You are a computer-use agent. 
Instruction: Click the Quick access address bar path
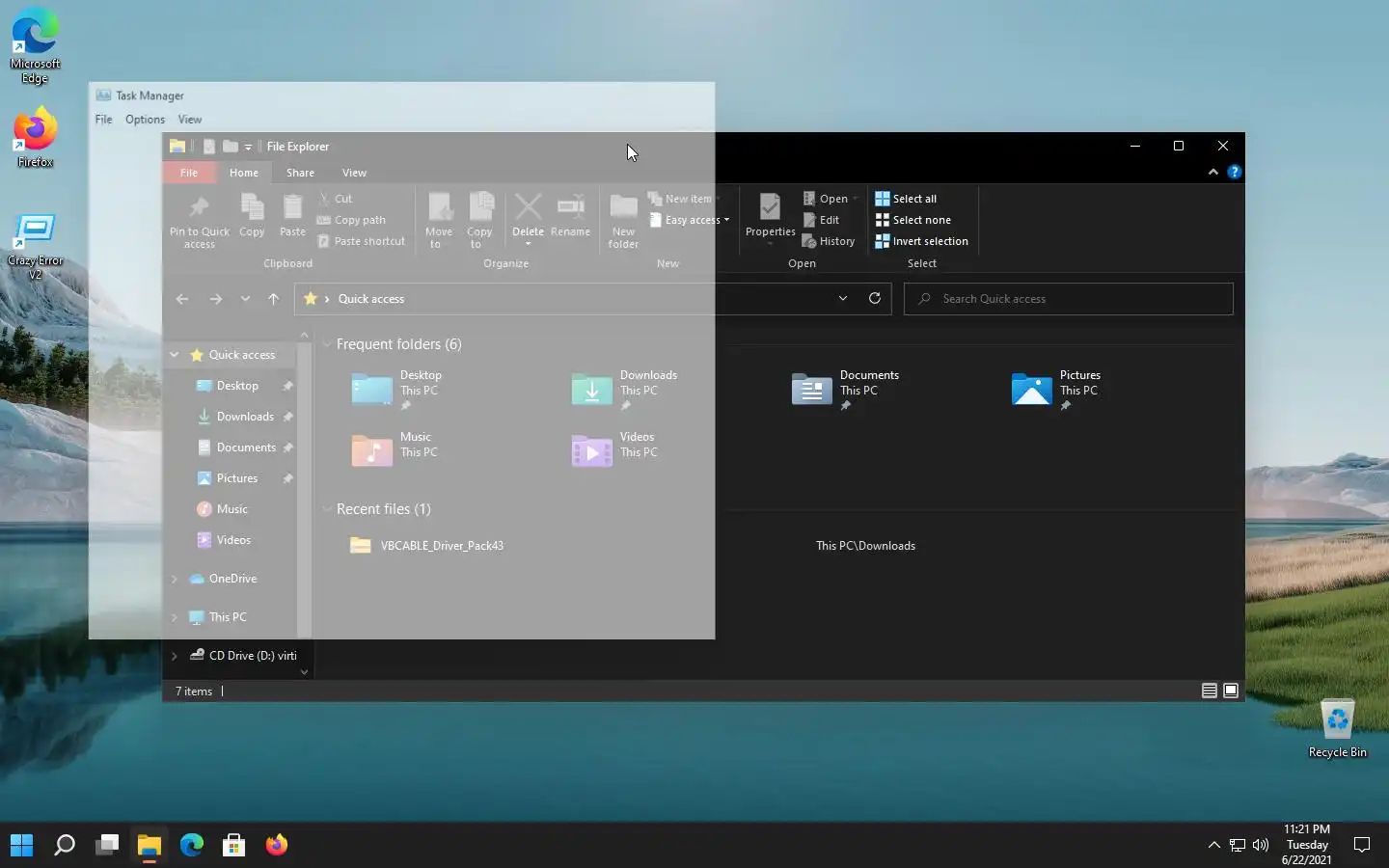(371, 299)
